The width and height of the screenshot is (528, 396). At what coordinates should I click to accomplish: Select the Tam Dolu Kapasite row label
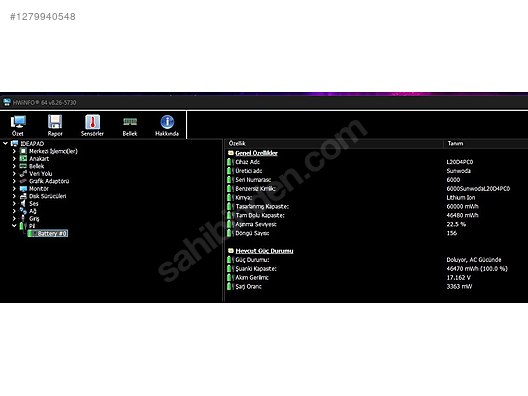coord(260,215)
